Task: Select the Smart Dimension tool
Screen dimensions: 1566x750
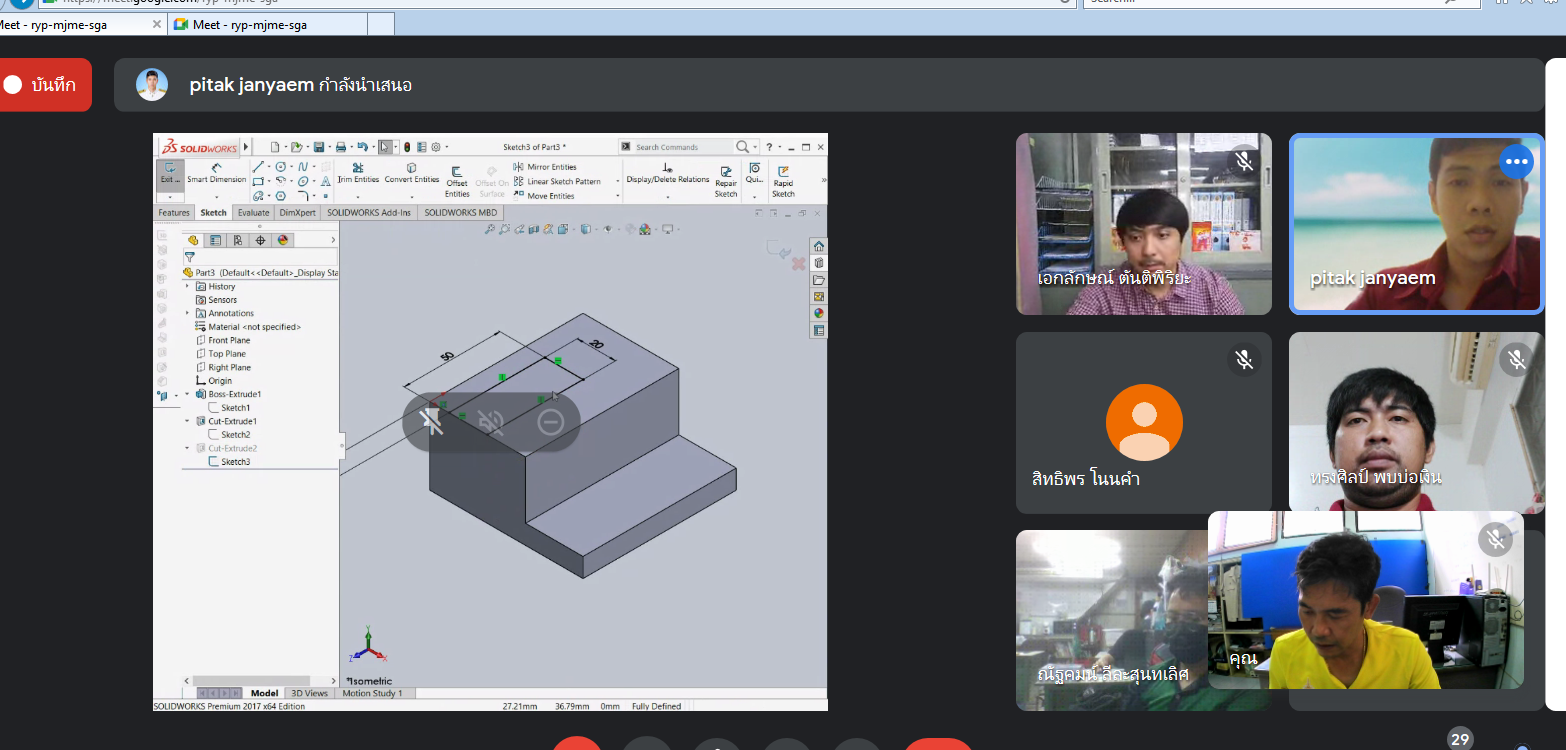Action: [x=216, y=173]
